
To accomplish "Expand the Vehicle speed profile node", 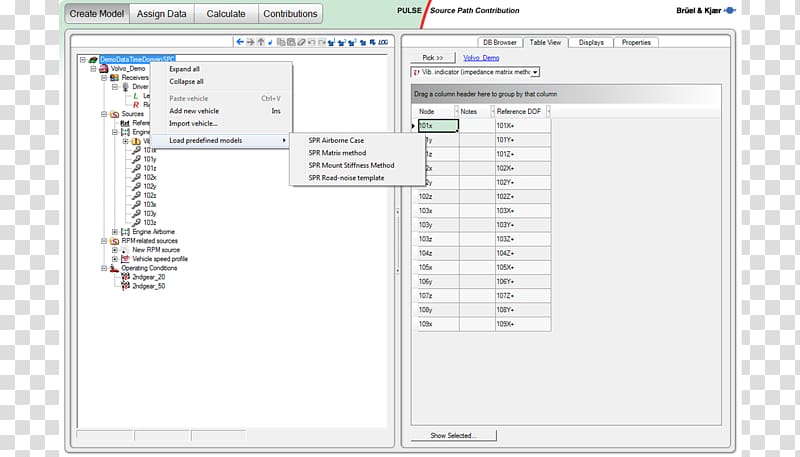I will (115, 259).
